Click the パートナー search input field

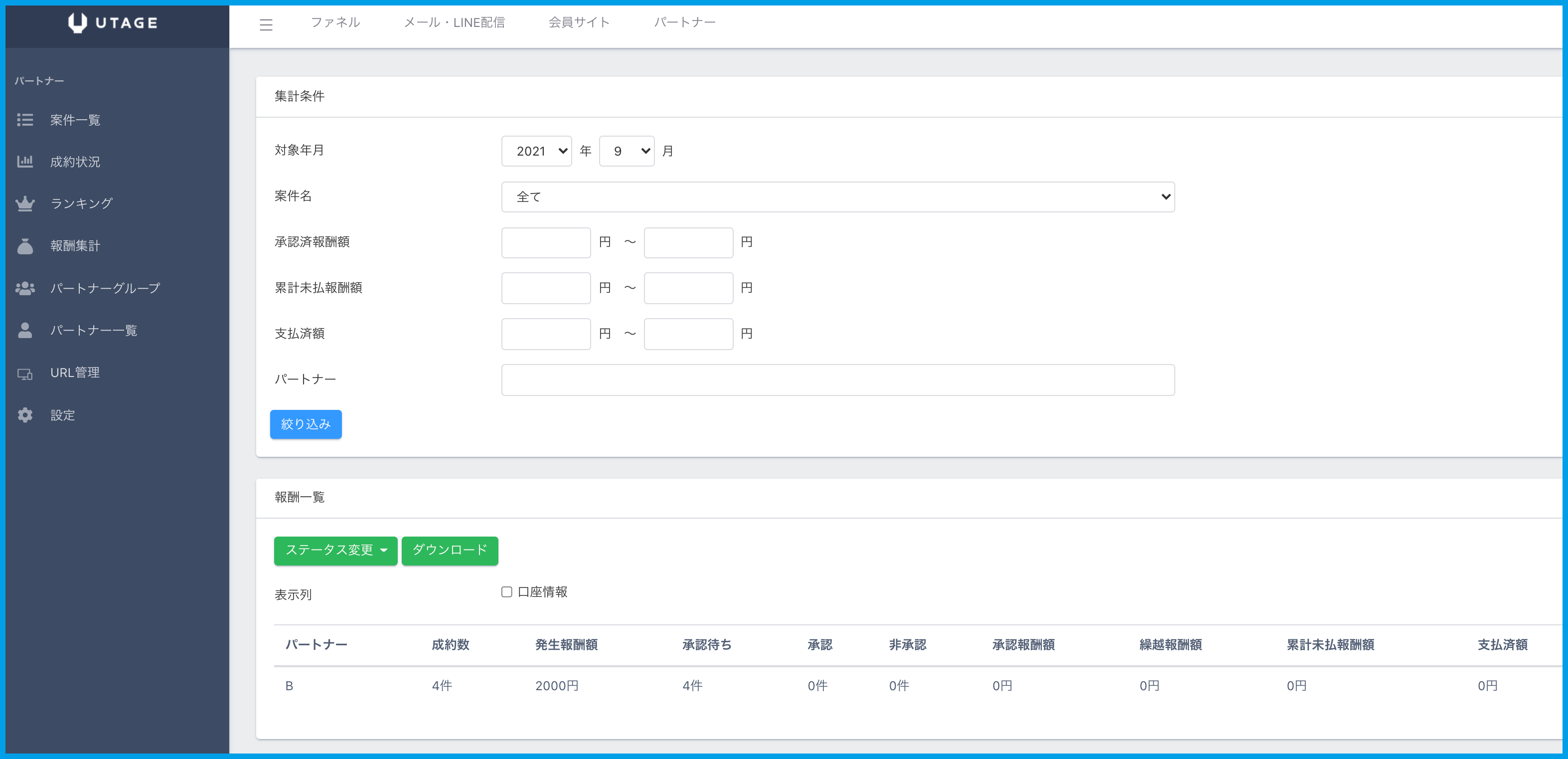(837, 380)
